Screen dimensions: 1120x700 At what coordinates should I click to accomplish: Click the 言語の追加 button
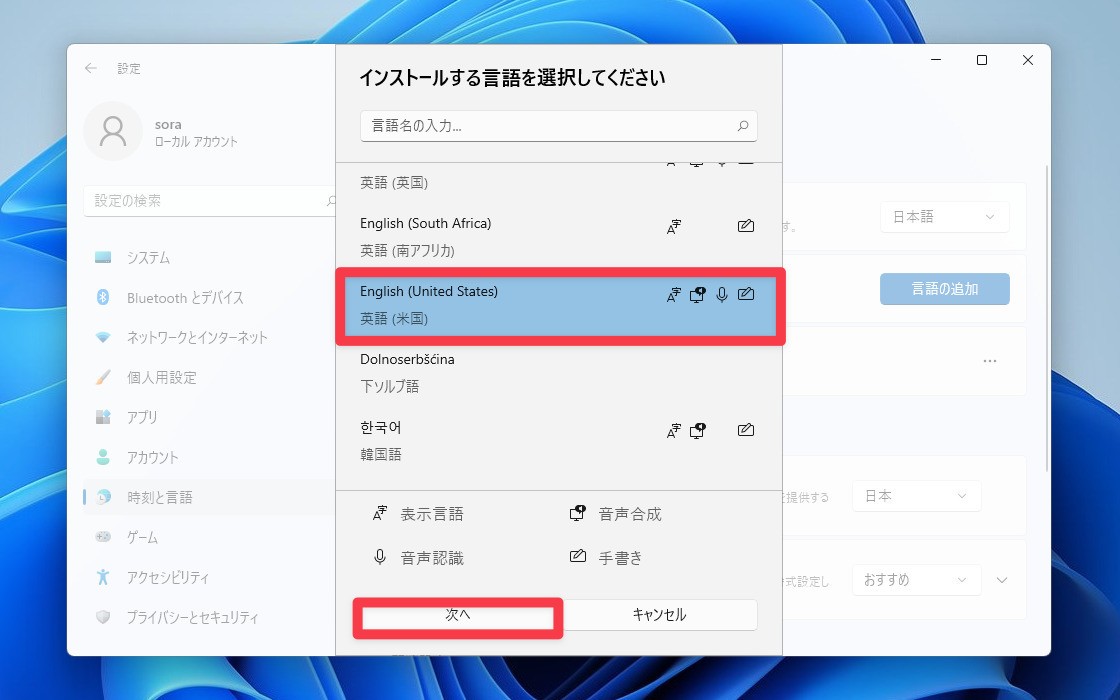click(944, 289)
